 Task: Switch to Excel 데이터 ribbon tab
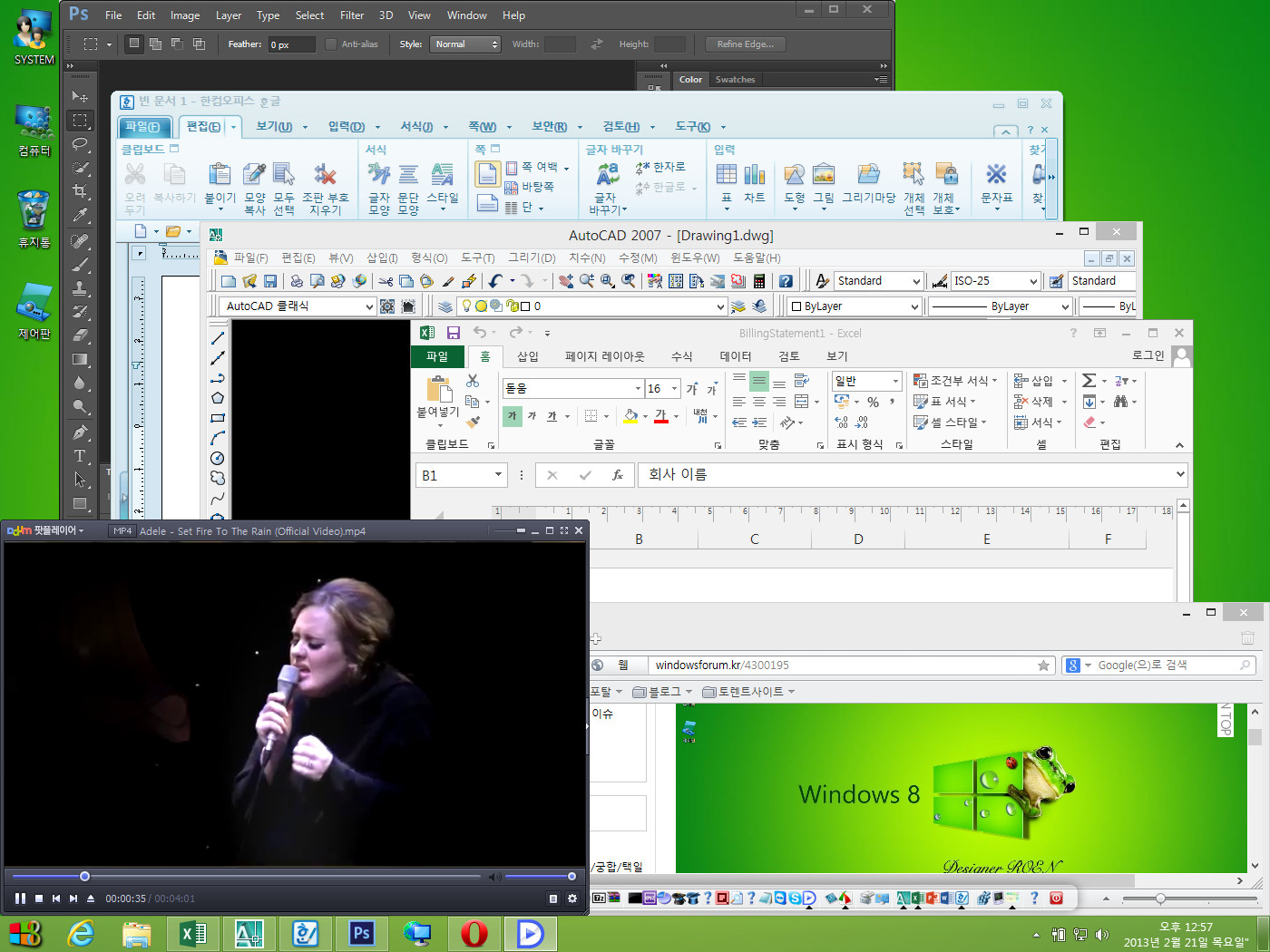tap(736, 356)
